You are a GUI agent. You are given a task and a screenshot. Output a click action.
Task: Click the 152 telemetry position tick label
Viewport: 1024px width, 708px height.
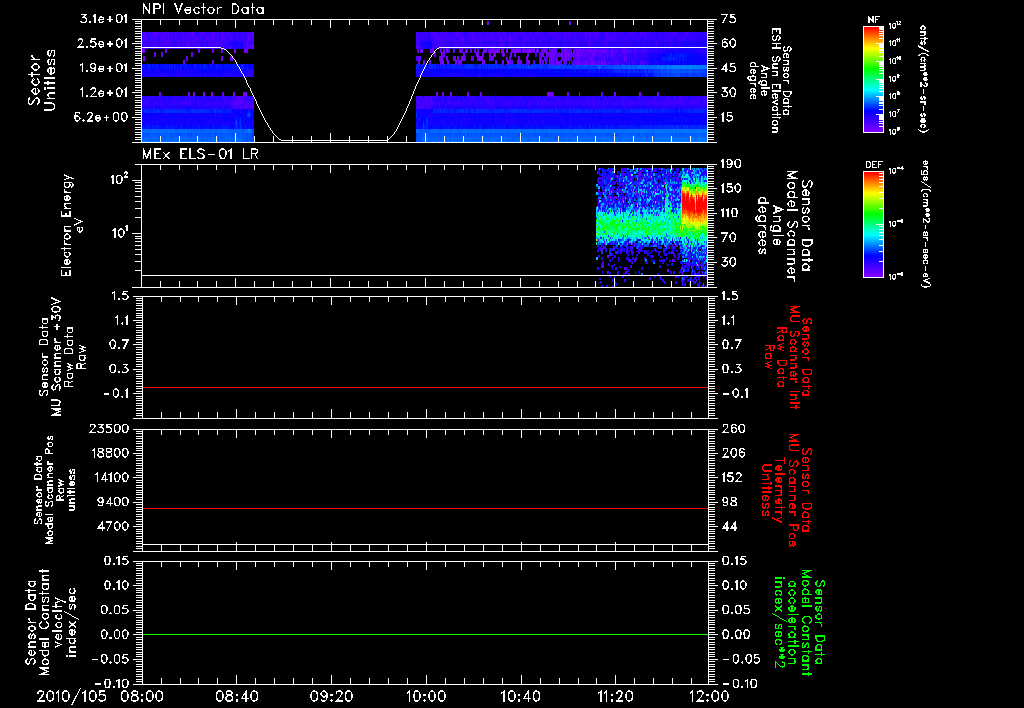pyautogui.click(x=732, y=477)
